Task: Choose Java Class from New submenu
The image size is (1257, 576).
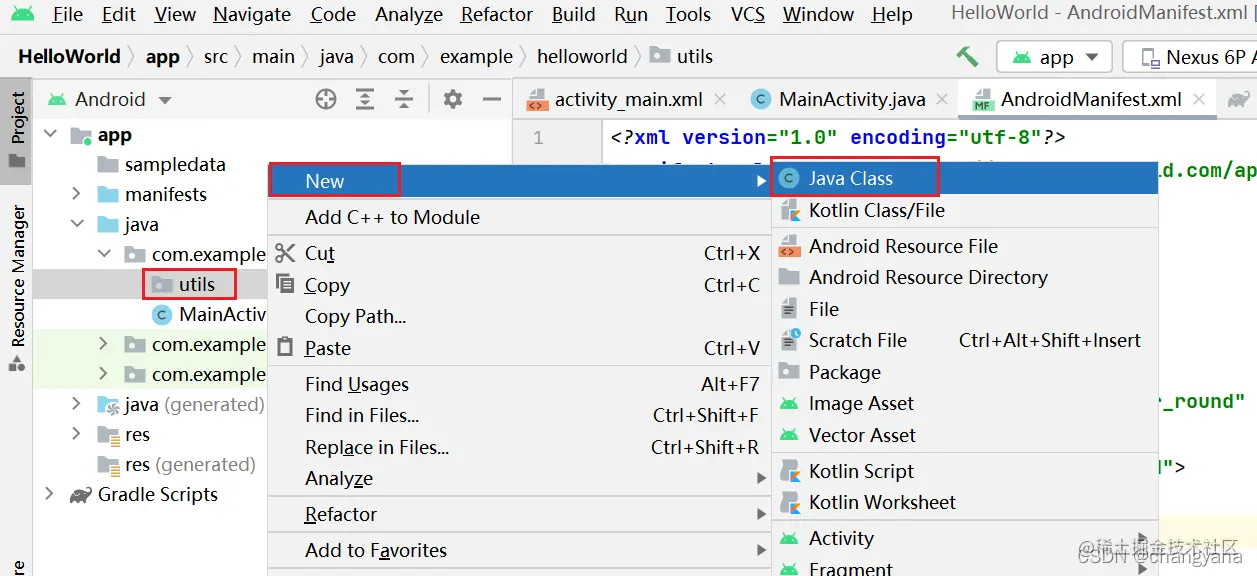Action: click(964, 179)
